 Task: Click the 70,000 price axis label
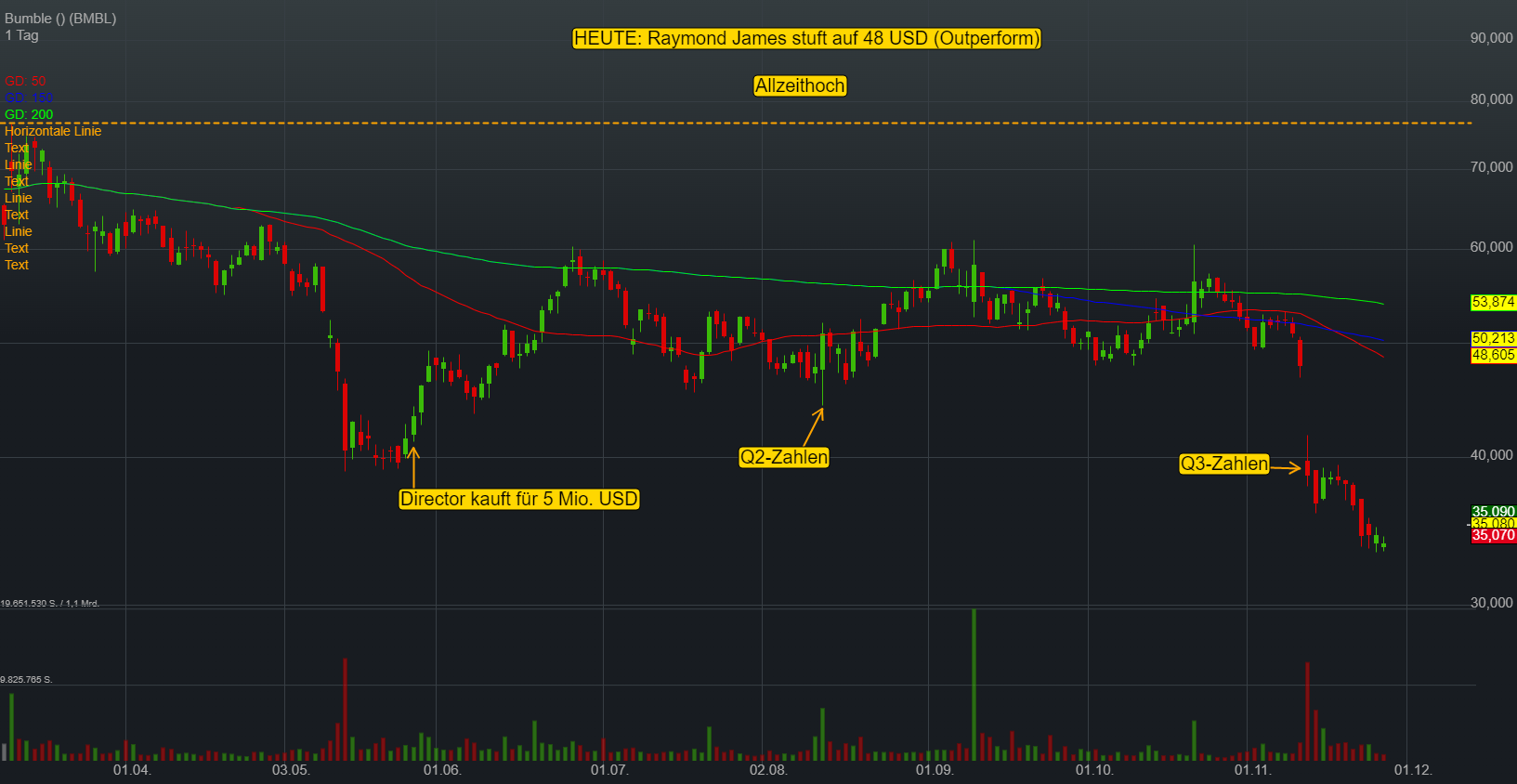pyautogui.click(x=1492, y=167)
